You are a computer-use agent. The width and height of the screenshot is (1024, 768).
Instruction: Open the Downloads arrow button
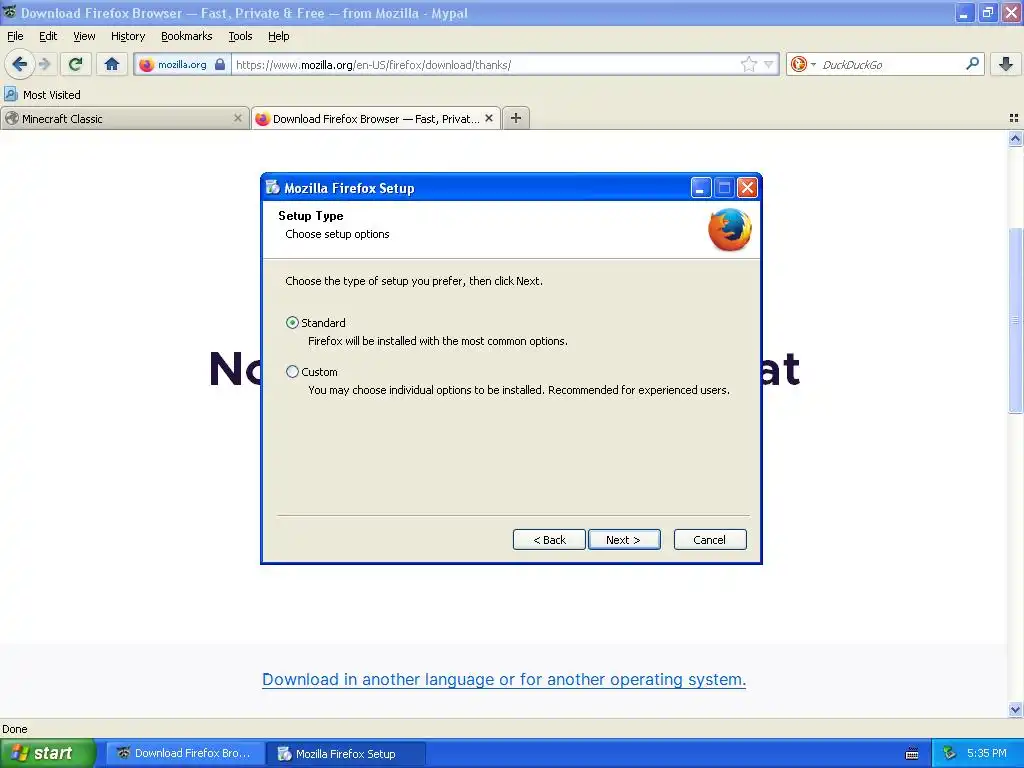(1006, 64)
